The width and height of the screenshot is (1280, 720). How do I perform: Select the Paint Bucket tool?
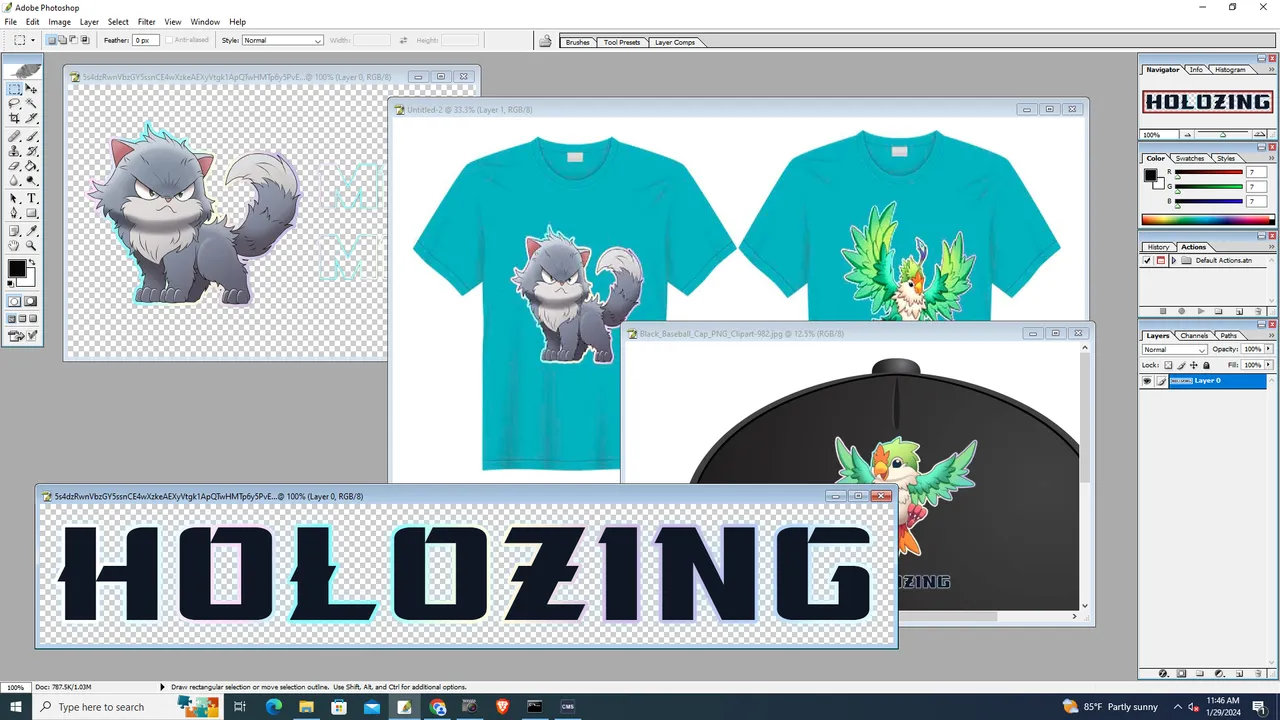pos(31,165)
